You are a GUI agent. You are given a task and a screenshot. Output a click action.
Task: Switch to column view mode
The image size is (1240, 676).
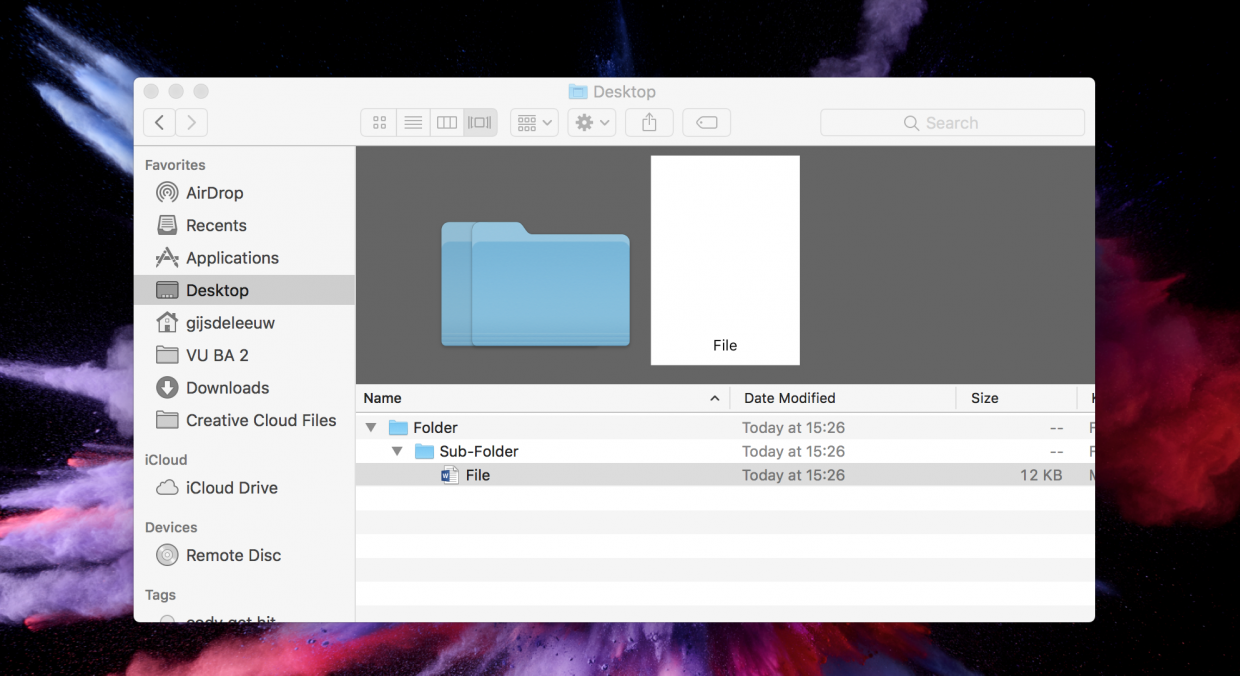[447, 123]
